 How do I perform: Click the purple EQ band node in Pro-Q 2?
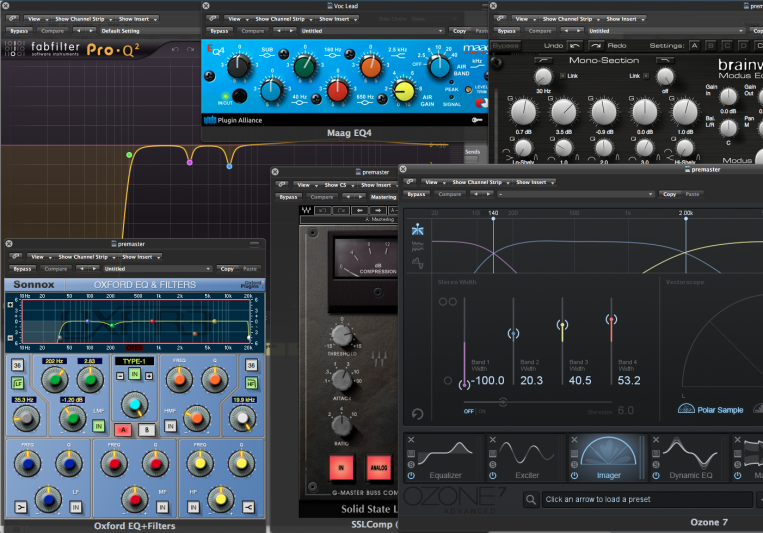(189, 163)
